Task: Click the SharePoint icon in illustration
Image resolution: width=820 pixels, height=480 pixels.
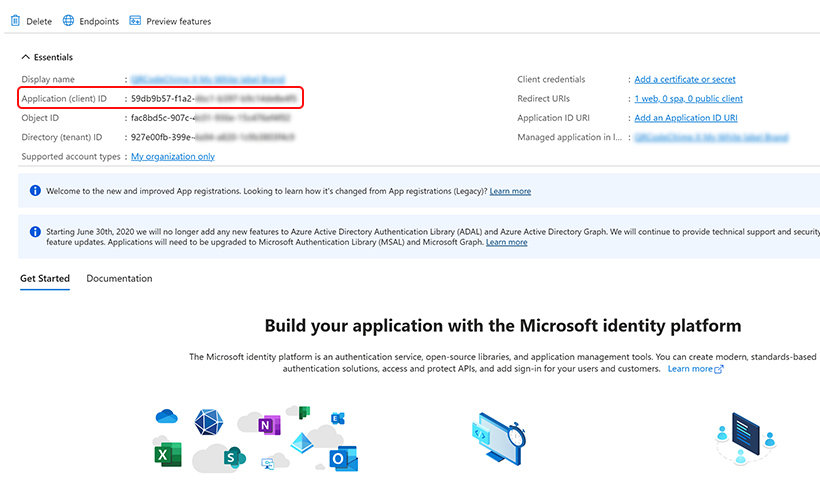Action: [234, 458]
